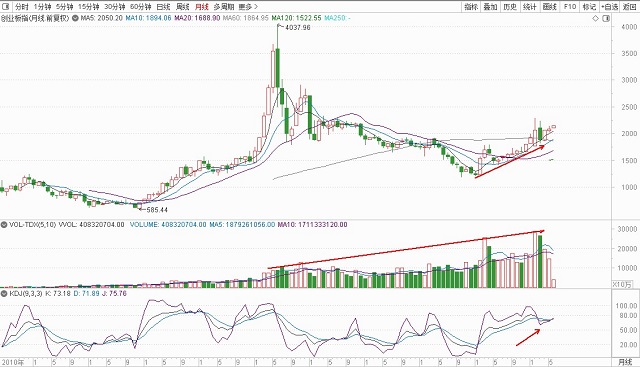Click the diamond marker icon above the chart
This screenshot has height=367, width=640.
pyautogui.click(x=596, y=18)
